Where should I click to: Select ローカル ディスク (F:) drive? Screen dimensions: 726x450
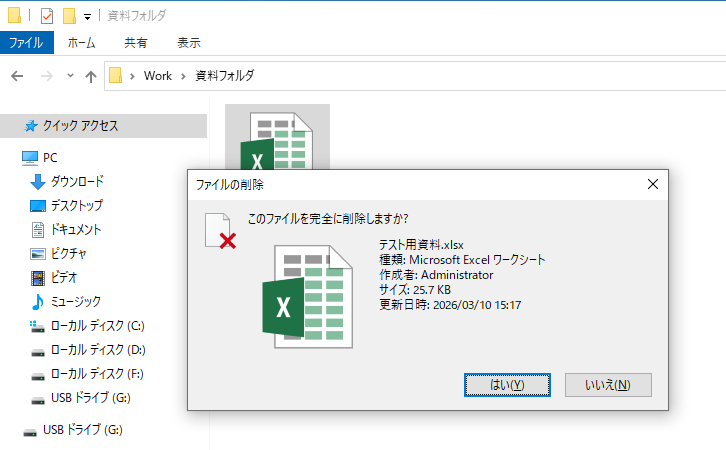[97, 374]
